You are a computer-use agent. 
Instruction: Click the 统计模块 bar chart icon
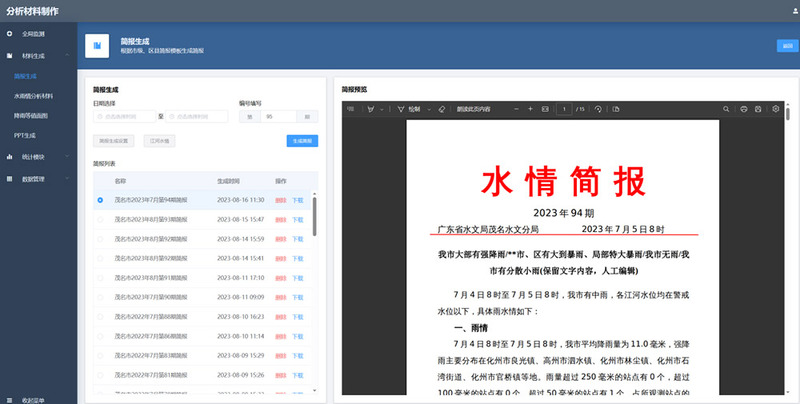[9, 157]
